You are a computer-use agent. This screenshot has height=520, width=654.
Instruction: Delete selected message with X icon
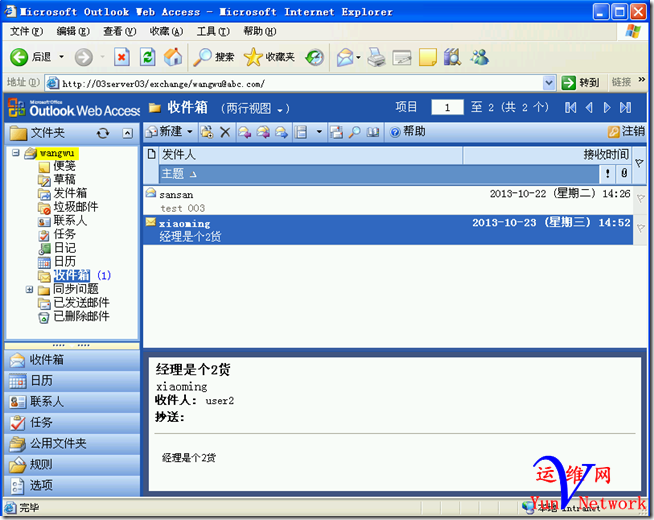225,132
